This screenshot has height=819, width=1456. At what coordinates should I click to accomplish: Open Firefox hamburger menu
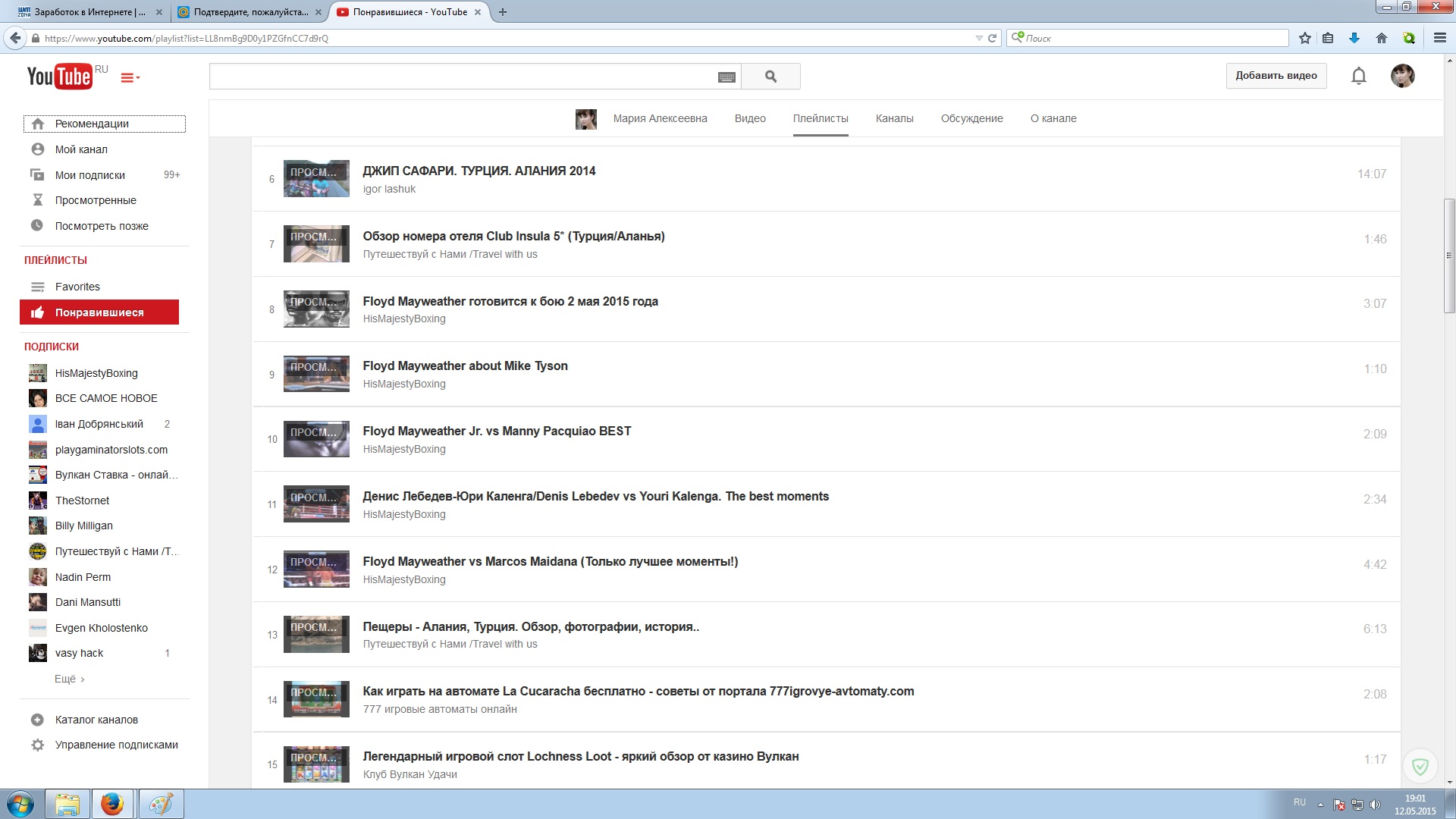[1440, 38]
